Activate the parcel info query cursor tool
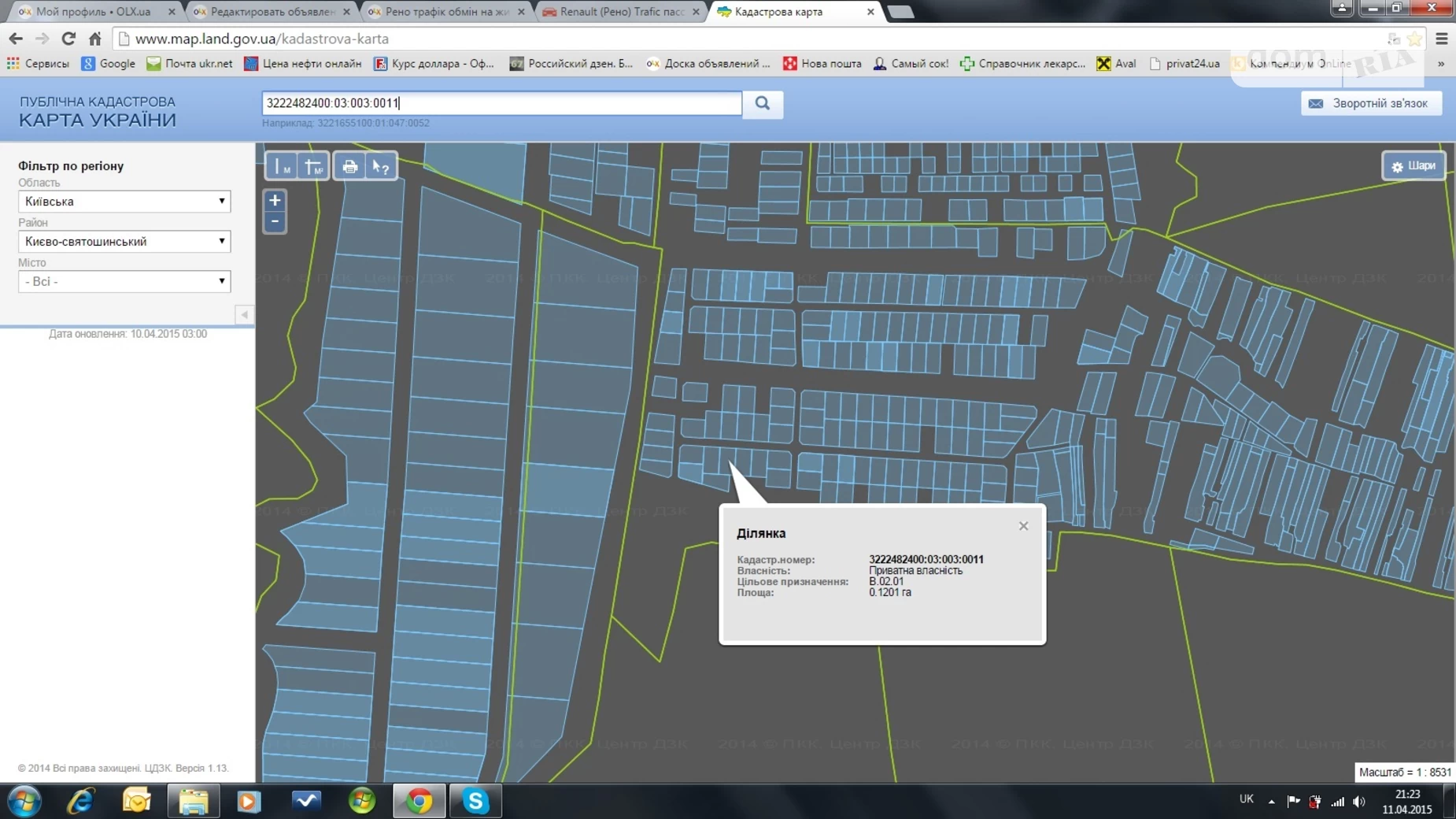 click(381, 166)
